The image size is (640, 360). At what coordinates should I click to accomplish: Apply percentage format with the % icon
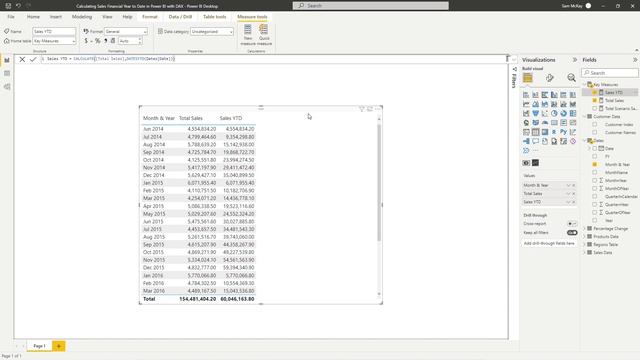pos(98,41)
